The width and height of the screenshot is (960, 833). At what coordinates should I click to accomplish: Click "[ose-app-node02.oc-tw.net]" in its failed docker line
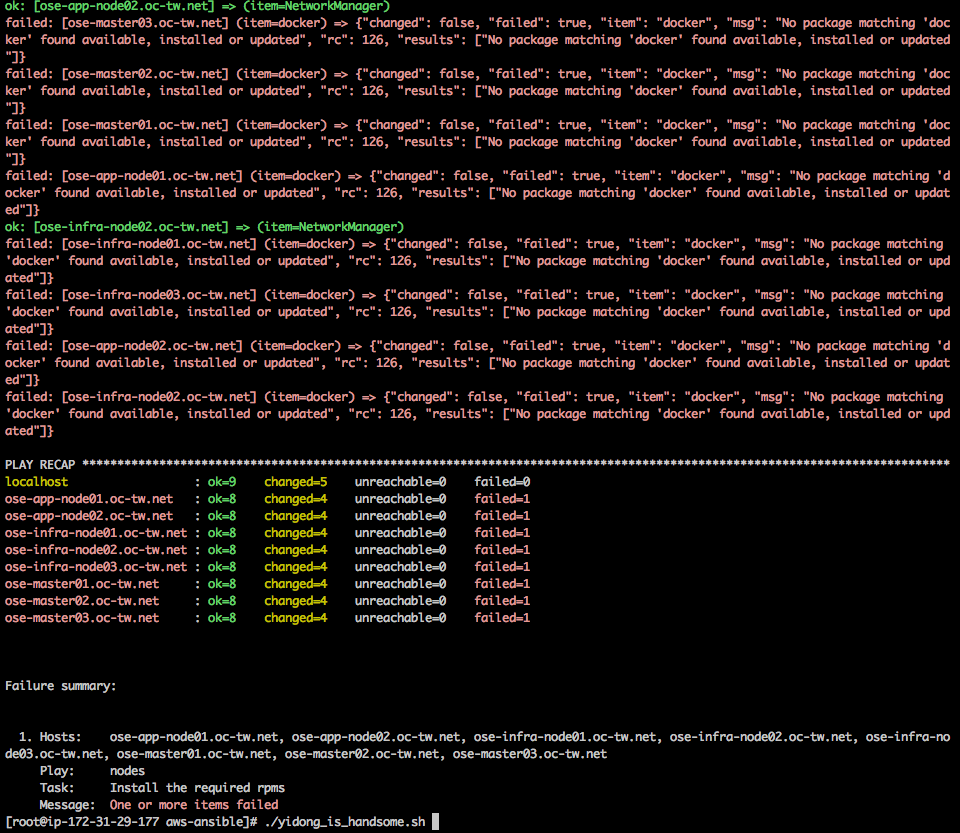(x=152, y=346)
